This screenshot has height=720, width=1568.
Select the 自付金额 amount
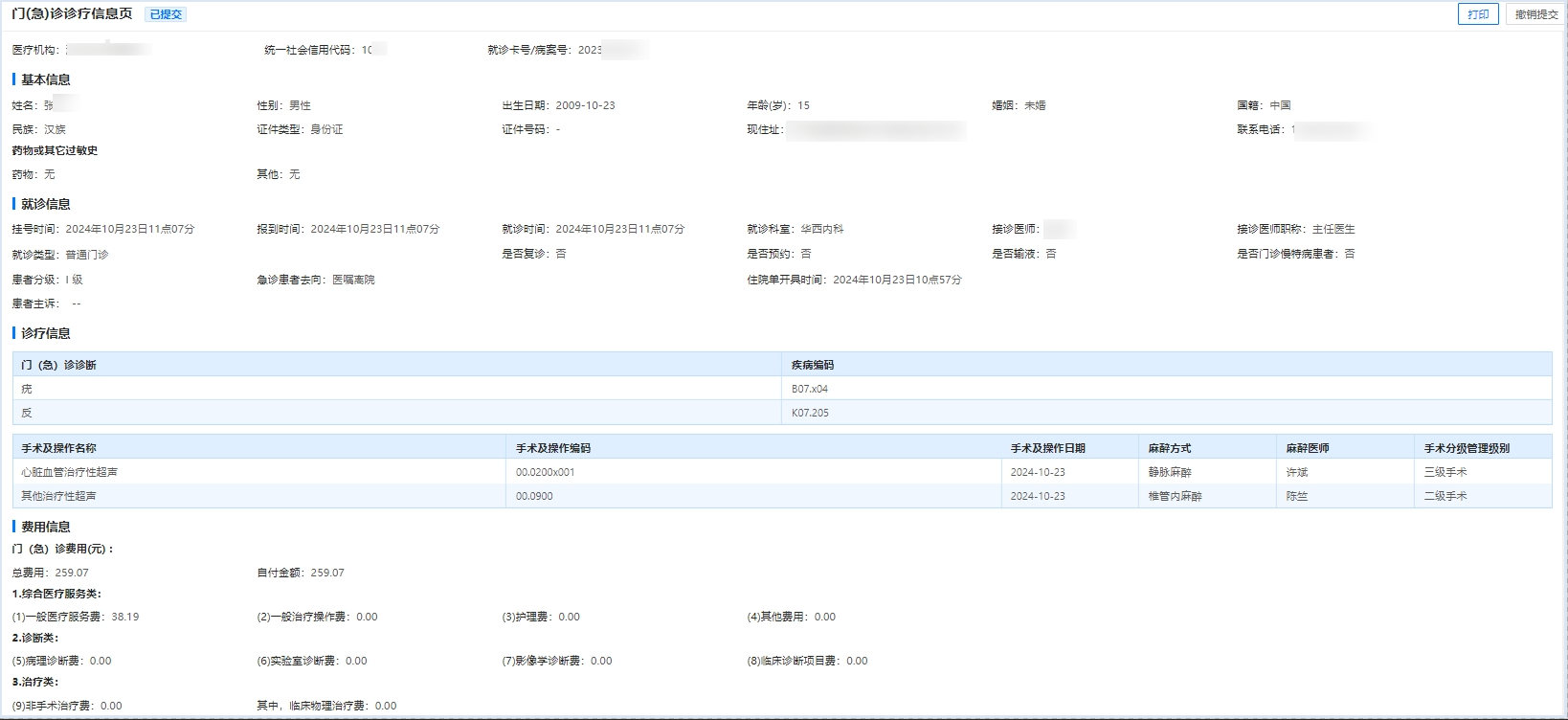point(327,573)
